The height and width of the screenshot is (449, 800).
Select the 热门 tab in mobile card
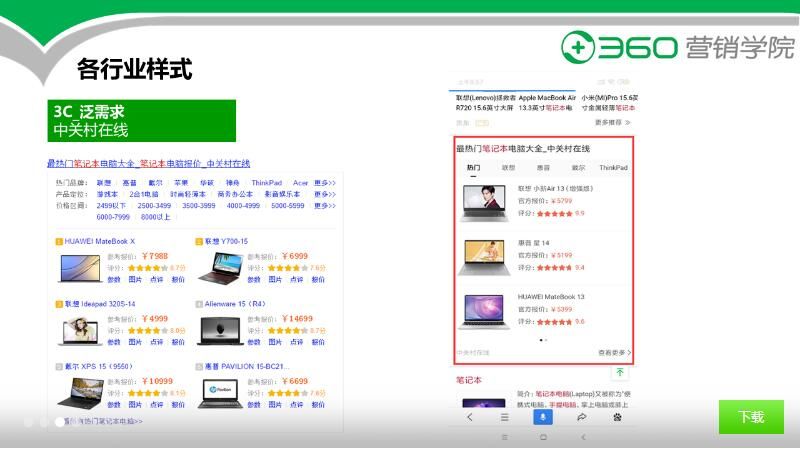473,168
